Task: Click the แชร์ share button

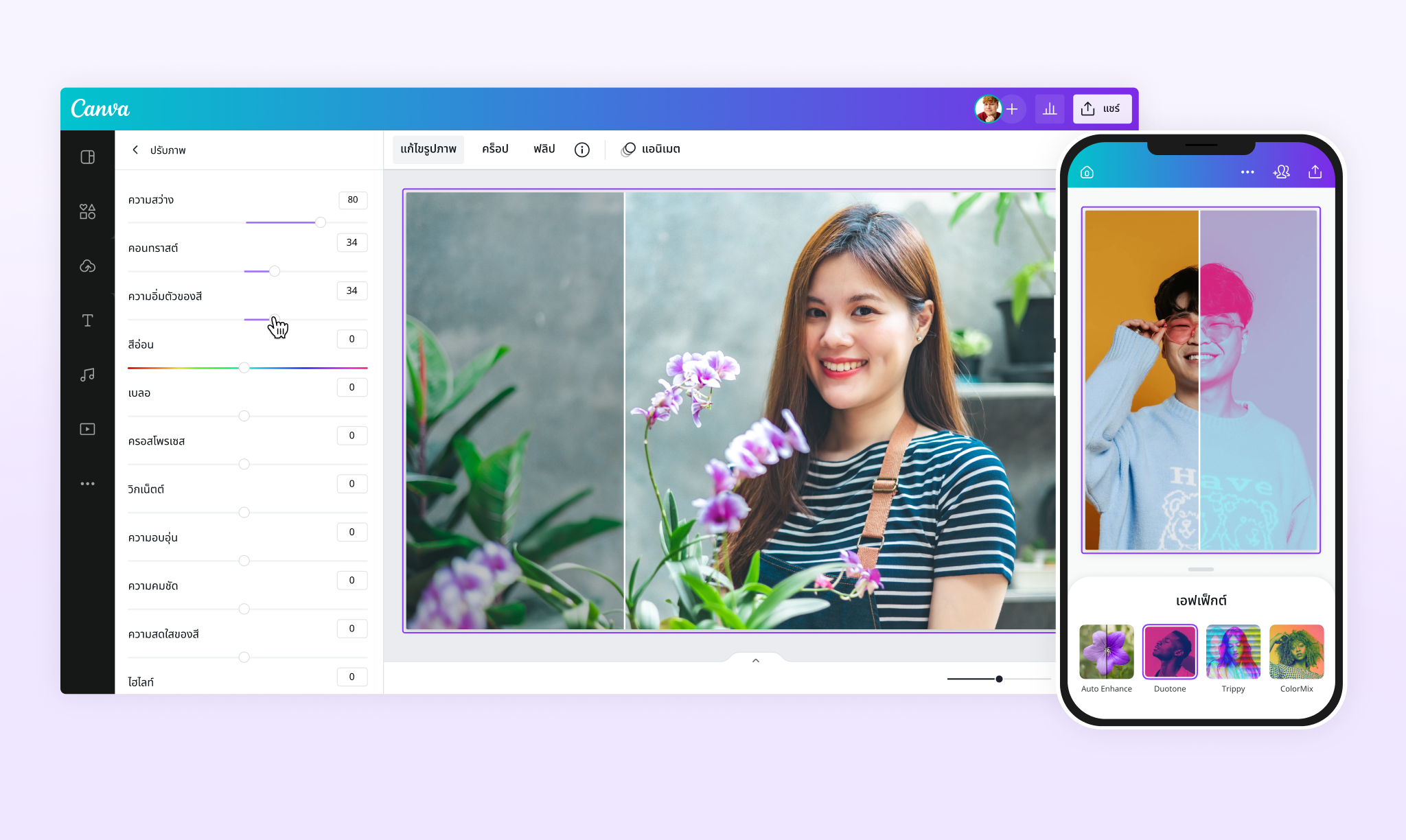Action: coord(1102,109)
